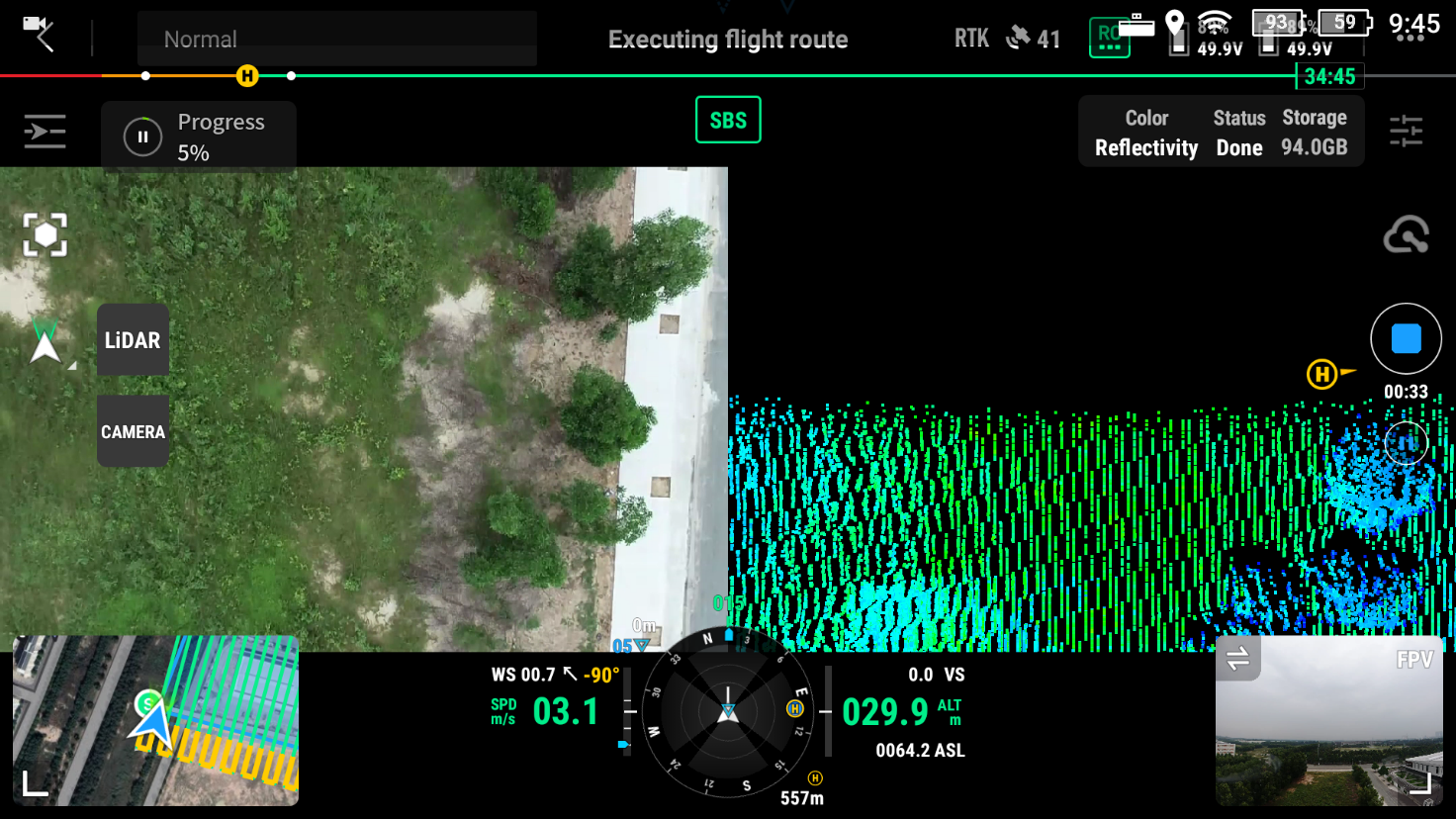Open the green RC signal icon

[1109, 38]
